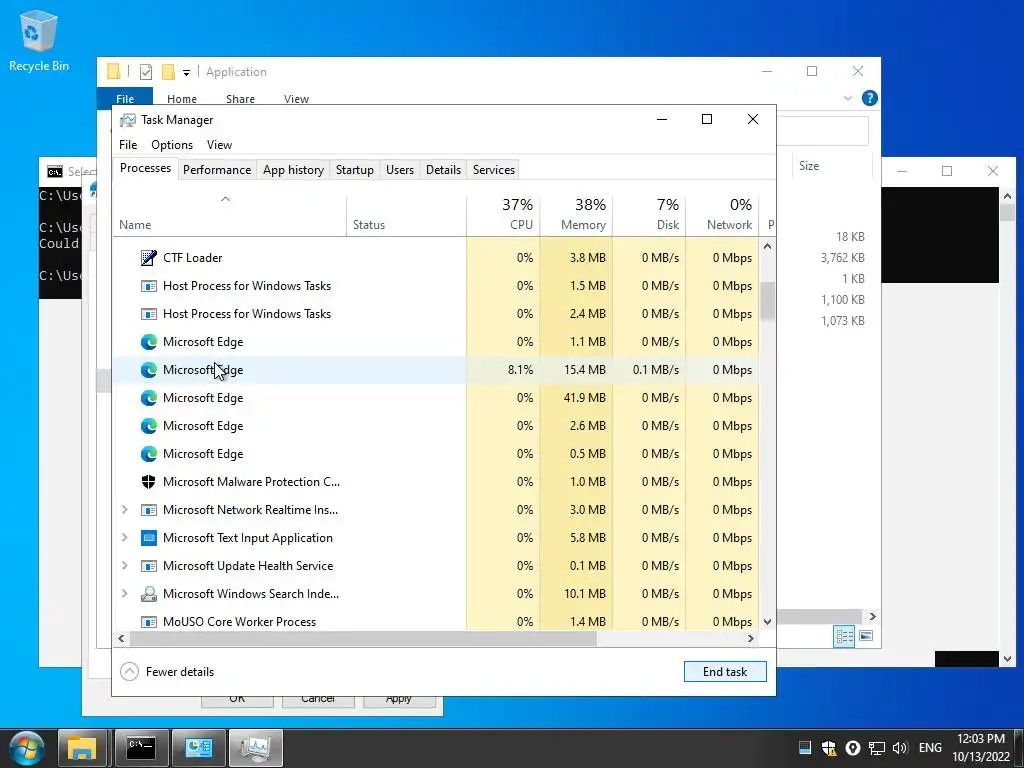Viewport: 1024px width, 768px height.
Task: Sort processes by the Name column
Action: point(230,216)
